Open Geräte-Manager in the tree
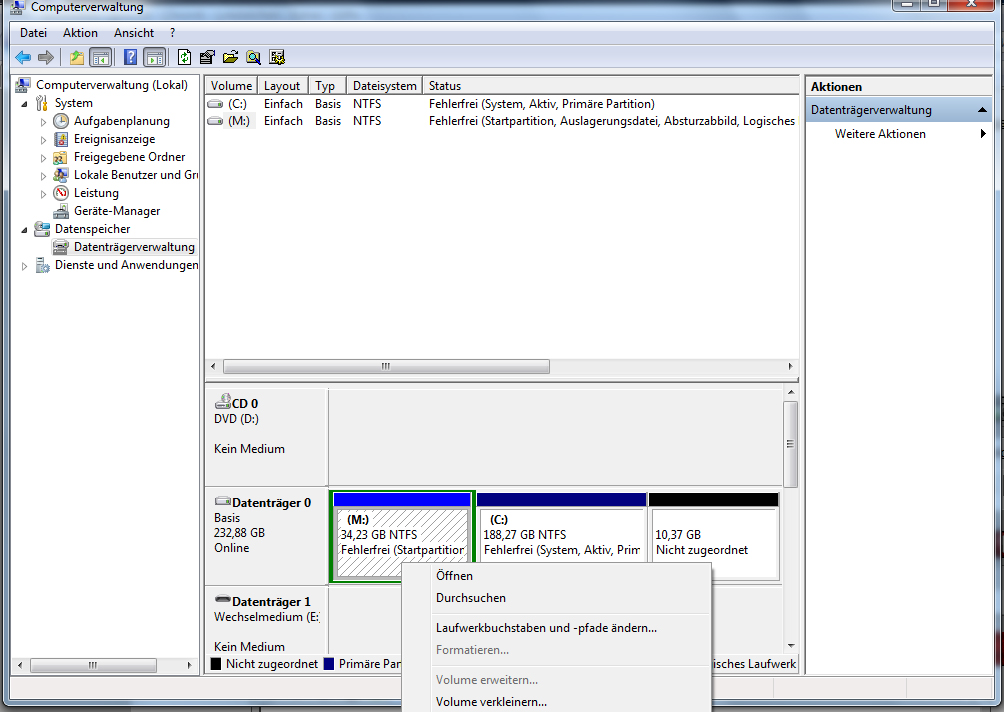The image size is (1004, 712). pos(116,211)
